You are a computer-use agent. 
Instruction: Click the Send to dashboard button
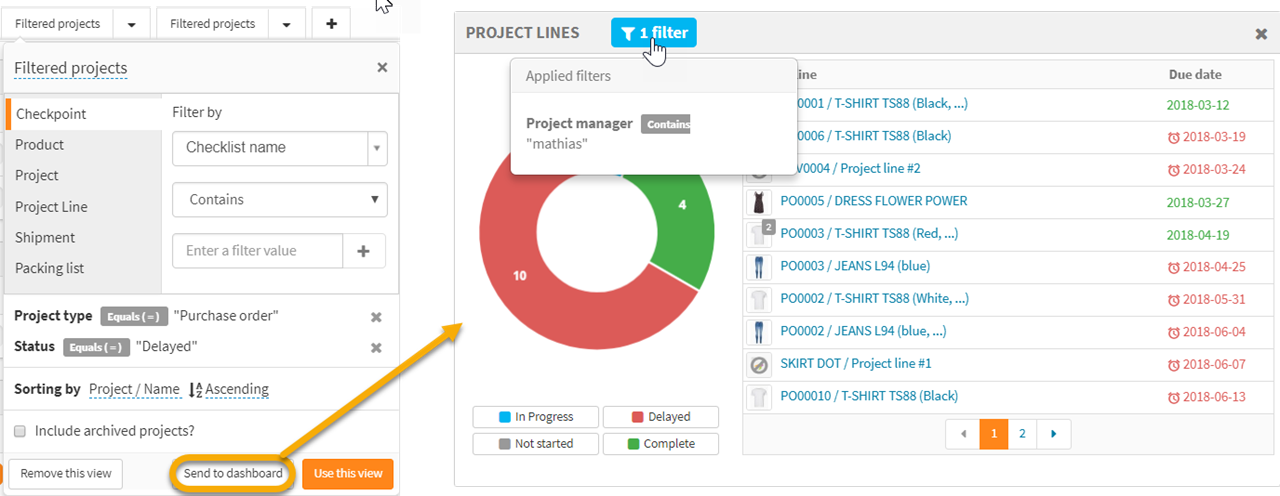coord(233,473)
